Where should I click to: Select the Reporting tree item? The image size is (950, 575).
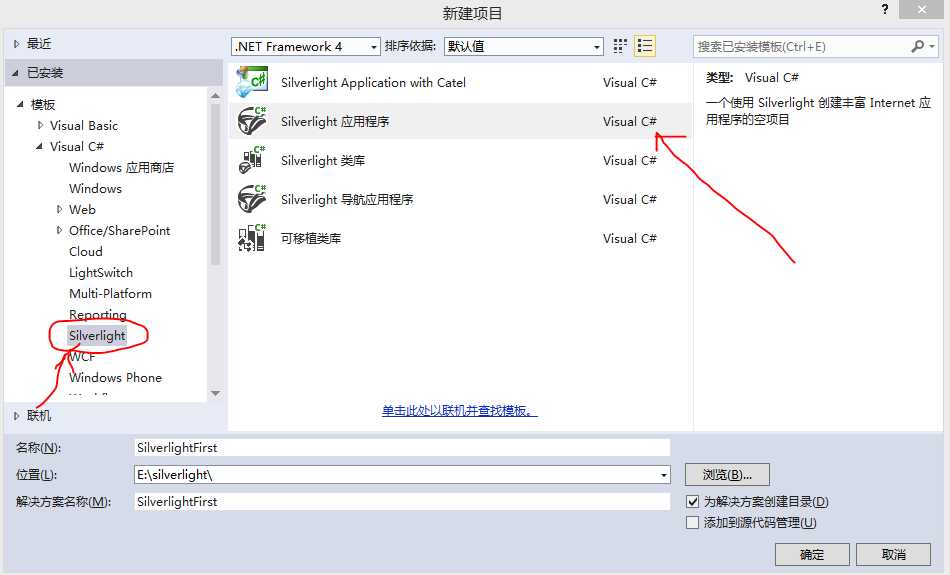(x=98, y=314)
